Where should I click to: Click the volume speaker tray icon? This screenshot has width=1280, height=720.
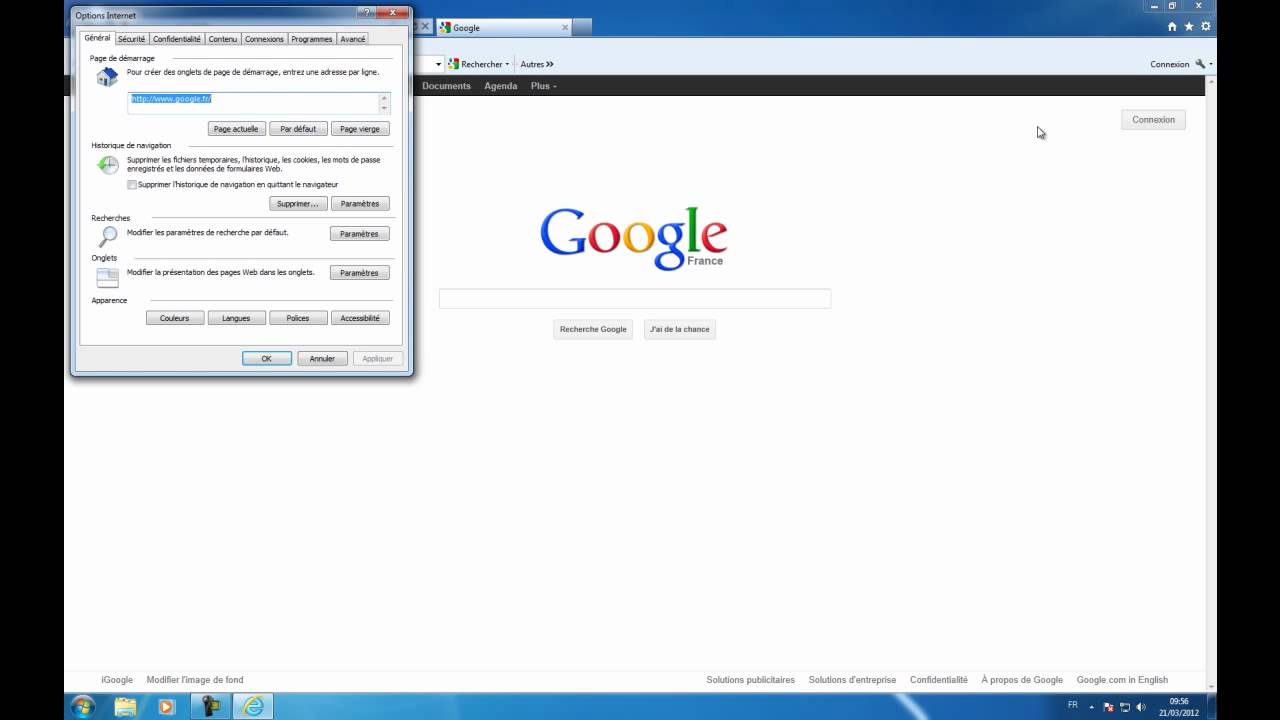1141,707
